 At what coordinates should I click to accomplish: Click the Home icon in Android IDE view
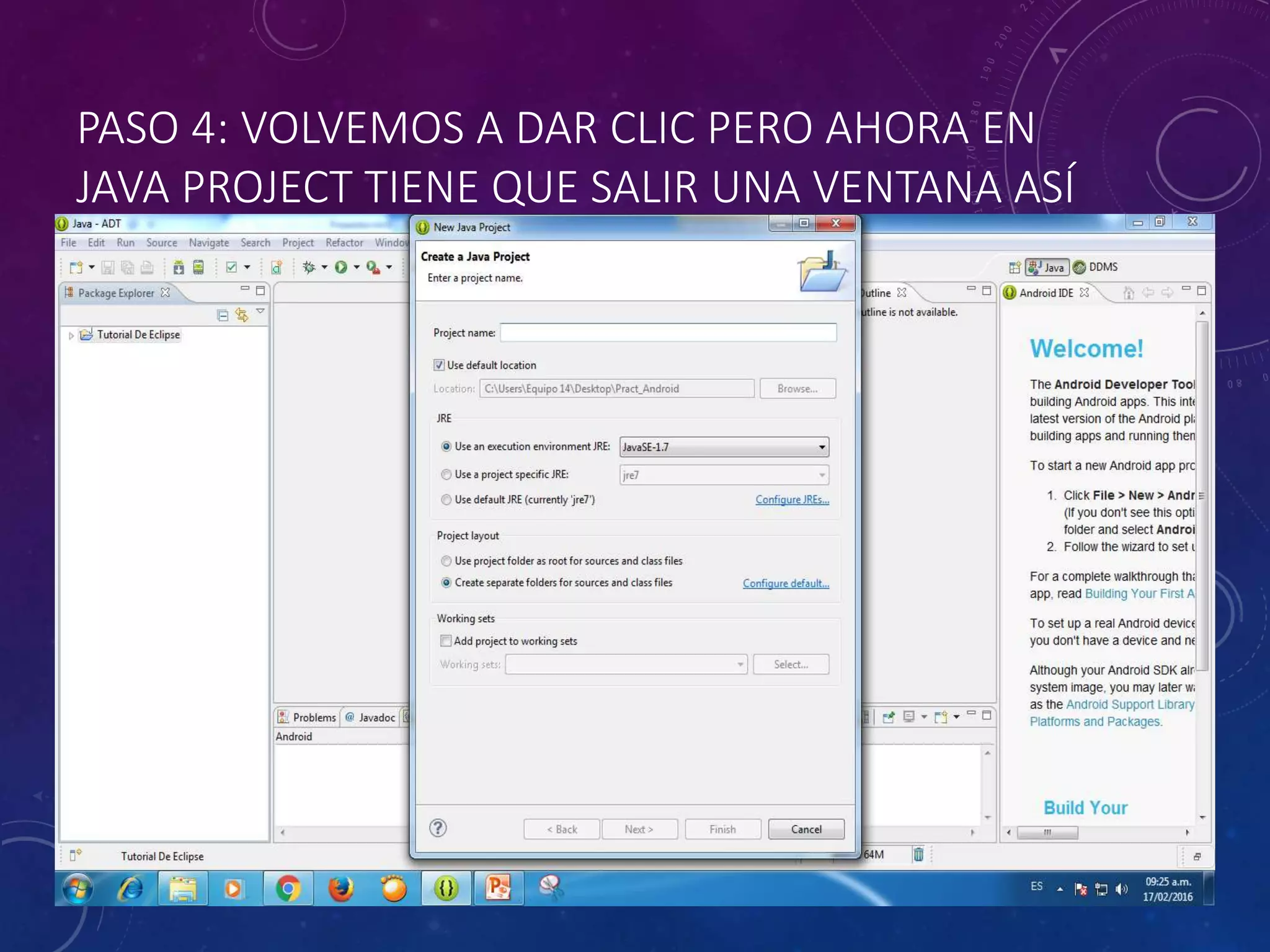click(1129, 293)
